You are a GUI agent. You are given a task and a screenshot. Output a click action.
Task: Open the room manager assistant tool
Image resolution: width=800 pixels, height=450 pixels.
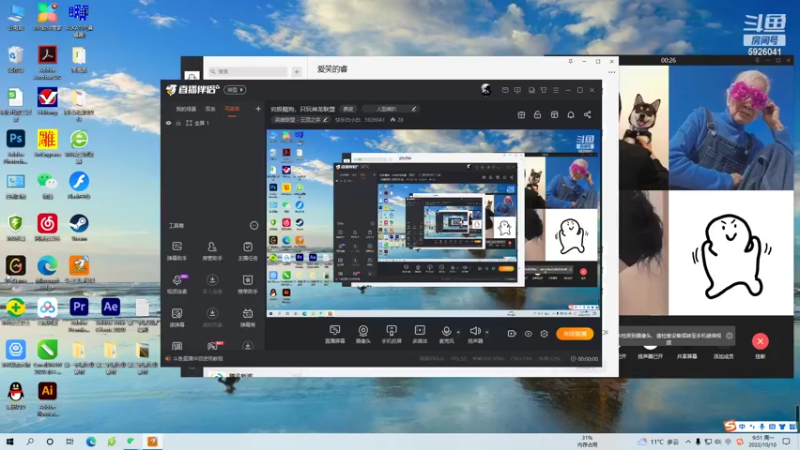point(212,251)
